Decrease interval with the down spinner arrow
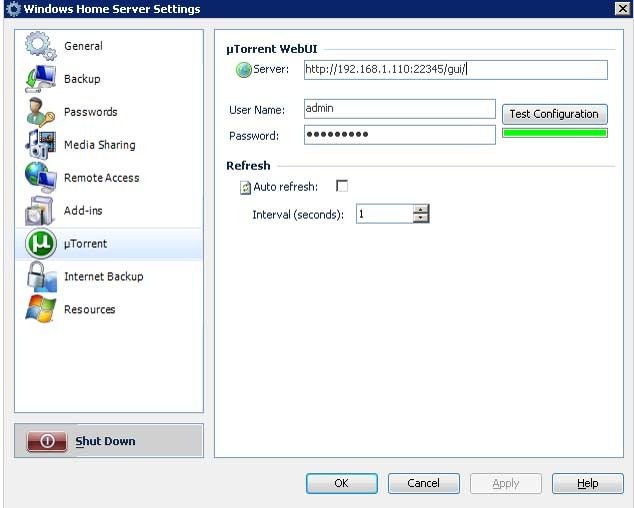The height and width of the screenshot is (508, 634). [x=421, y=218]
